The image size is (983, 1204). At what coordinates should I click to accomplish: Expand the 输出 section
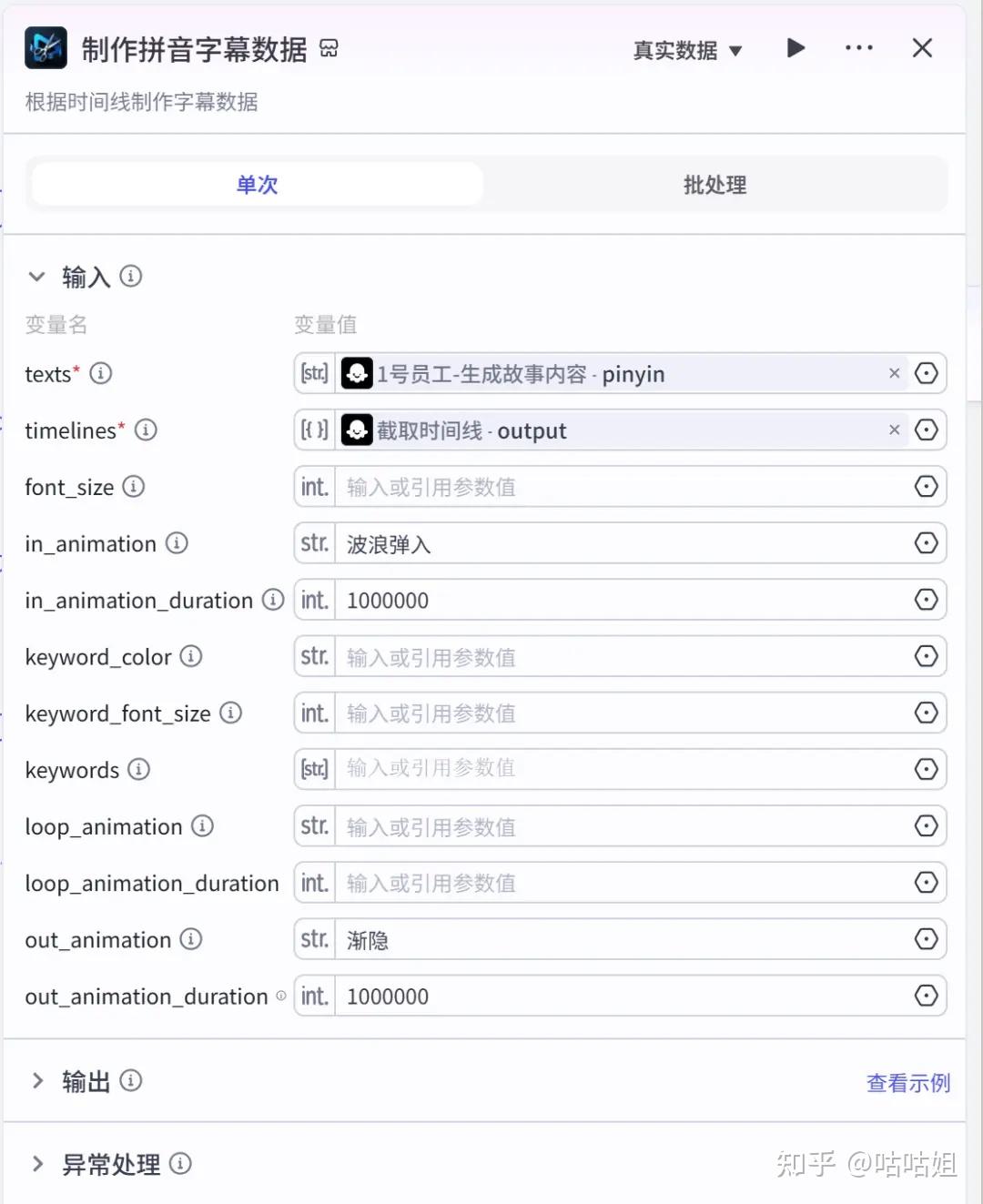click(x=37, y=1081)
